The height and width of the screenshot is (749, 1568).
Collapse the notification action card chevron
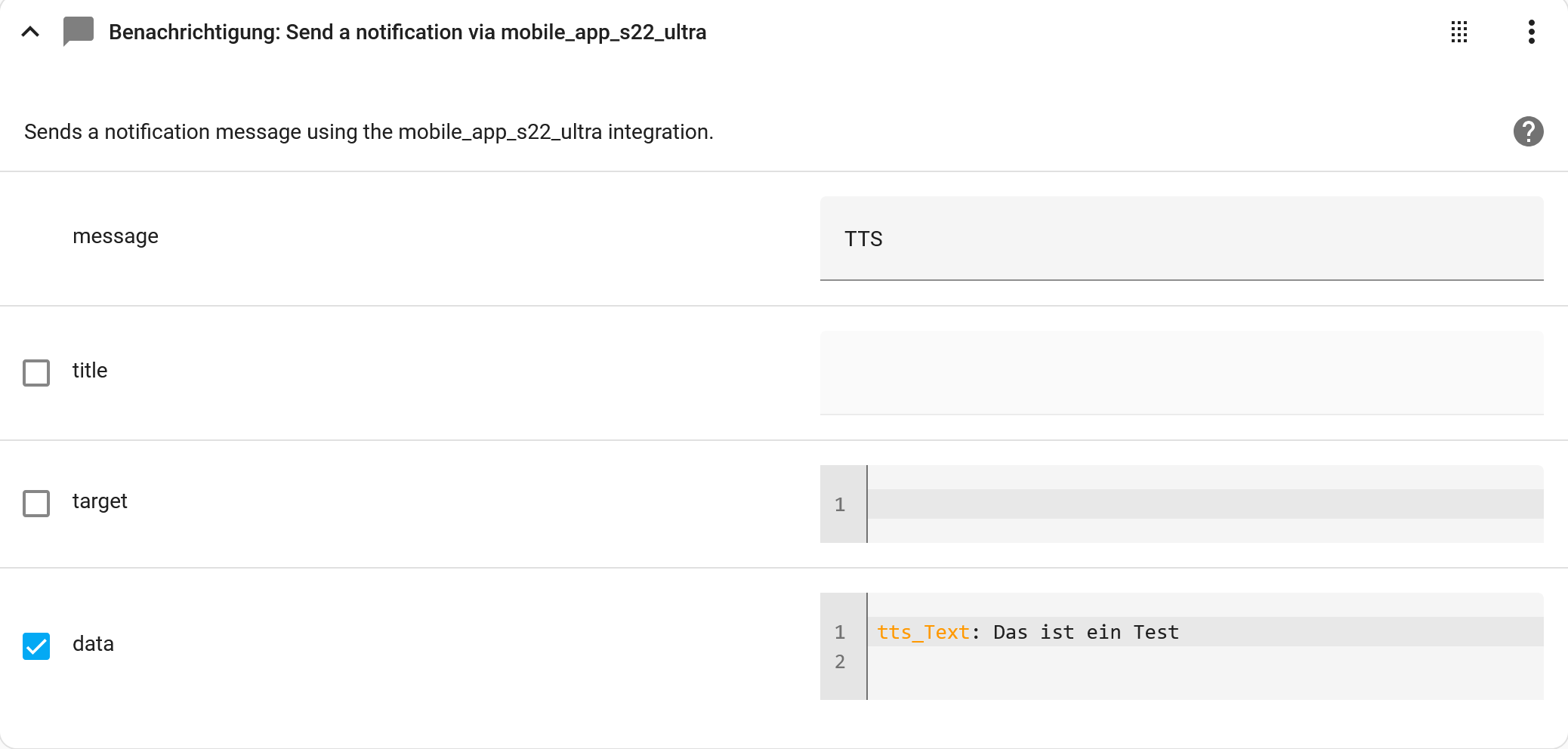pyautogui.click(x=30, y=32)
